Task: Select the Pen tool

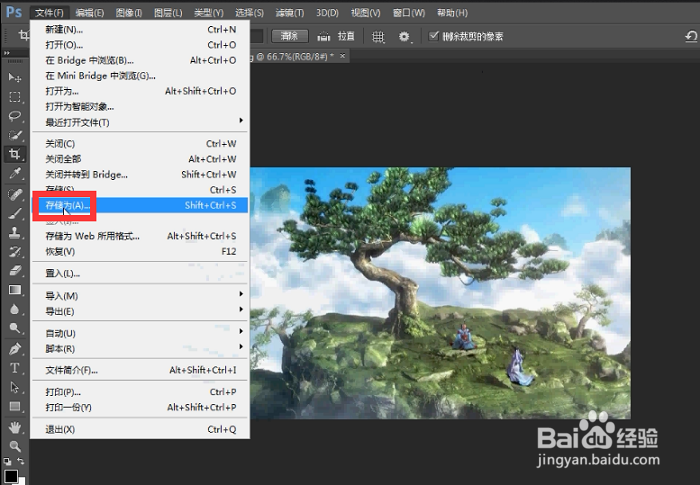Action: tap(15, 348)
